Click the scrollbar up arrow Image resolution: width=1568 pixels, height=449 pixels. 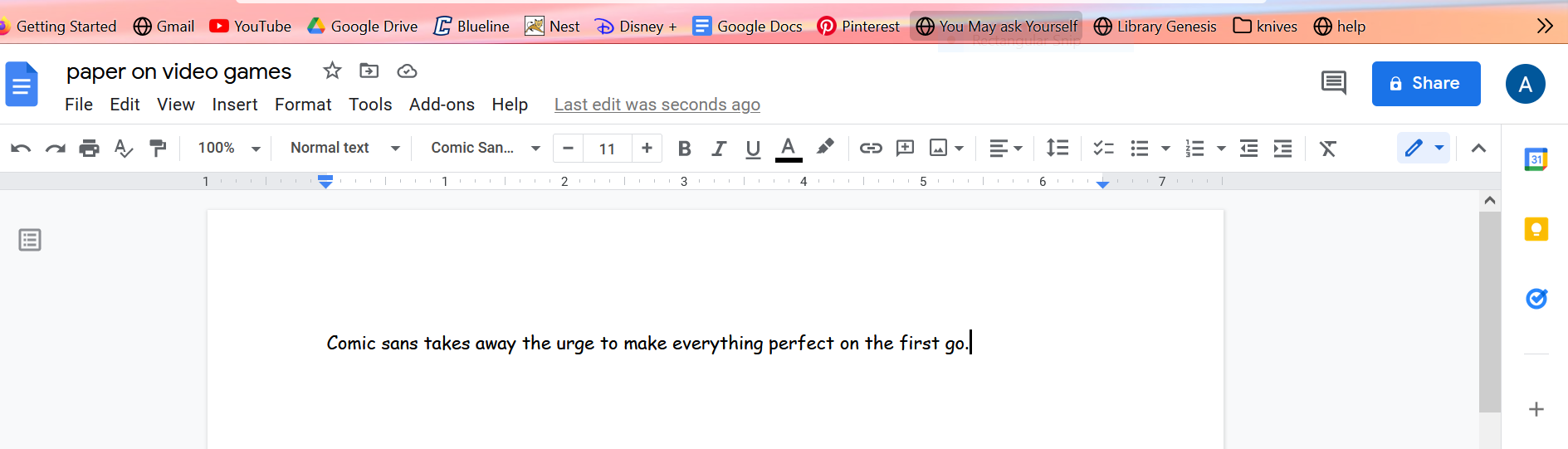[1490, 200]
